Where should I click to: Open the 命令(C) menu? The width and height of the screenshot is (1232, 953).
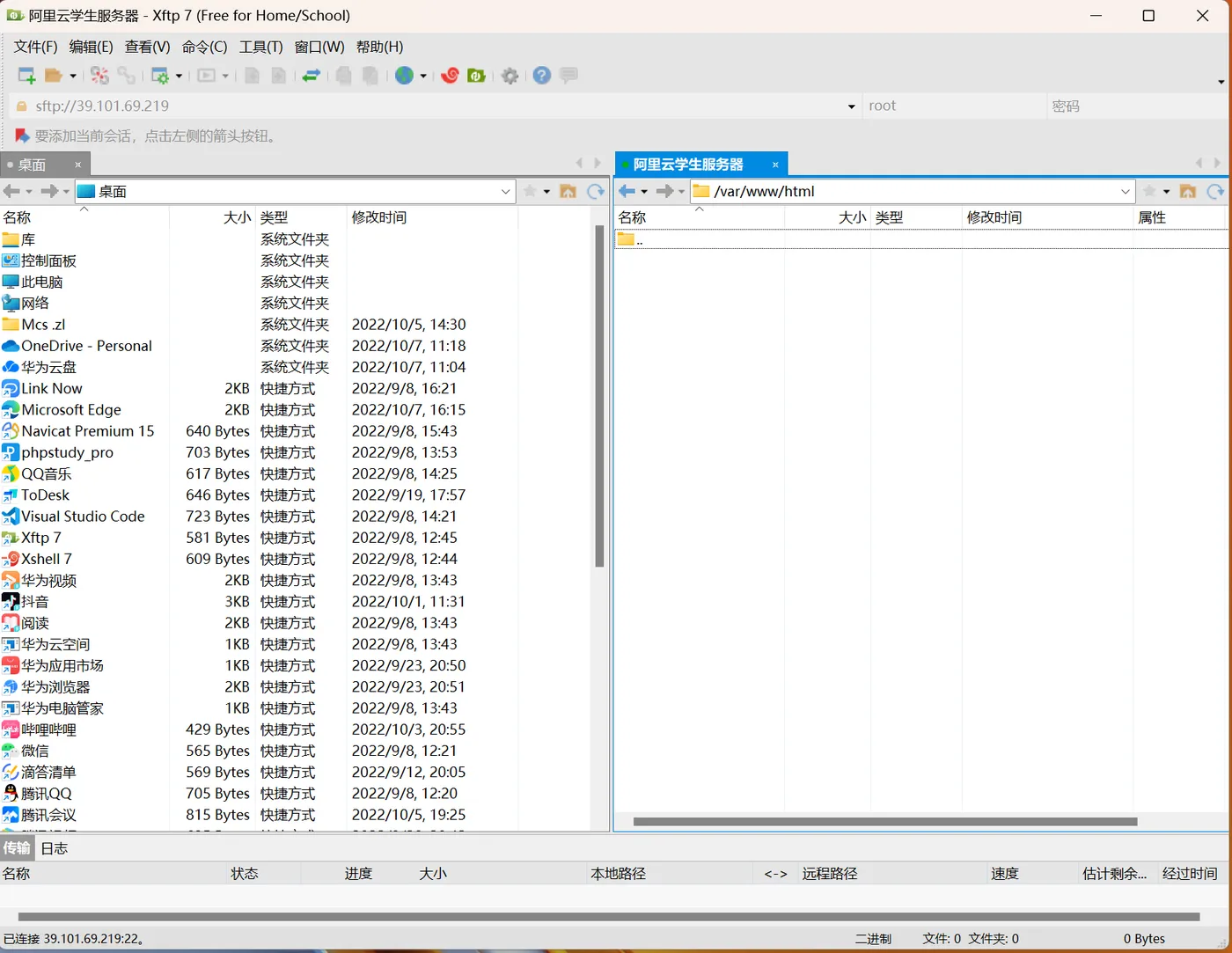pyautogui.click(x=204, y=47)
